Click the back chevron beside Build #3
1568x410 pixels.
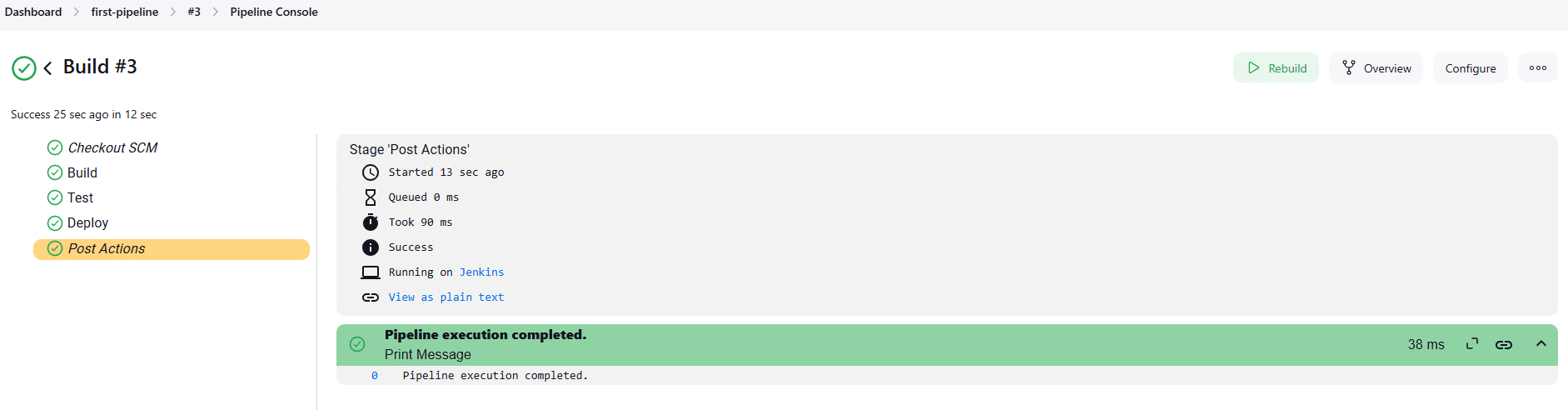pos(48,68)
